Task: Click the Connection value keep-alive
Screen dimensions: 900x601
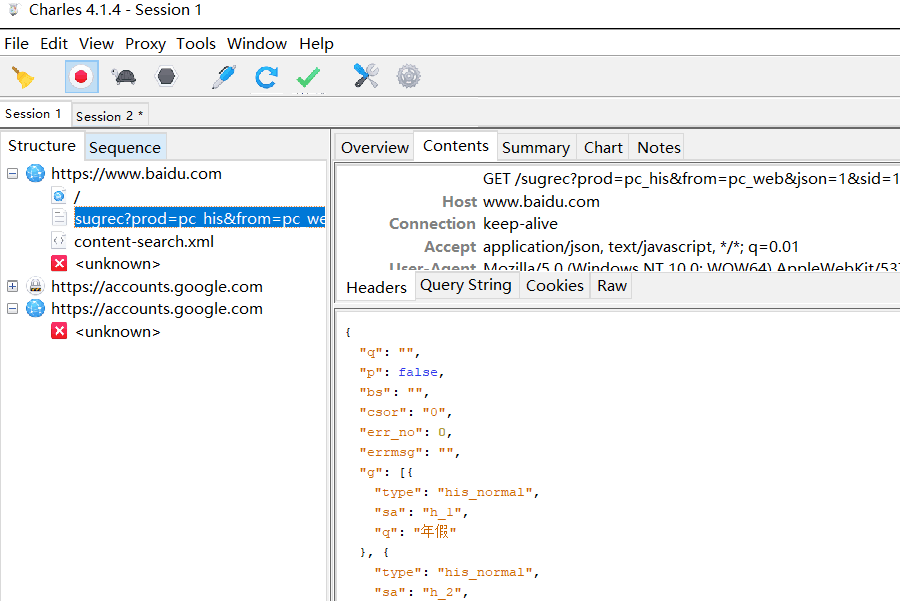Action: pos(520,224)
